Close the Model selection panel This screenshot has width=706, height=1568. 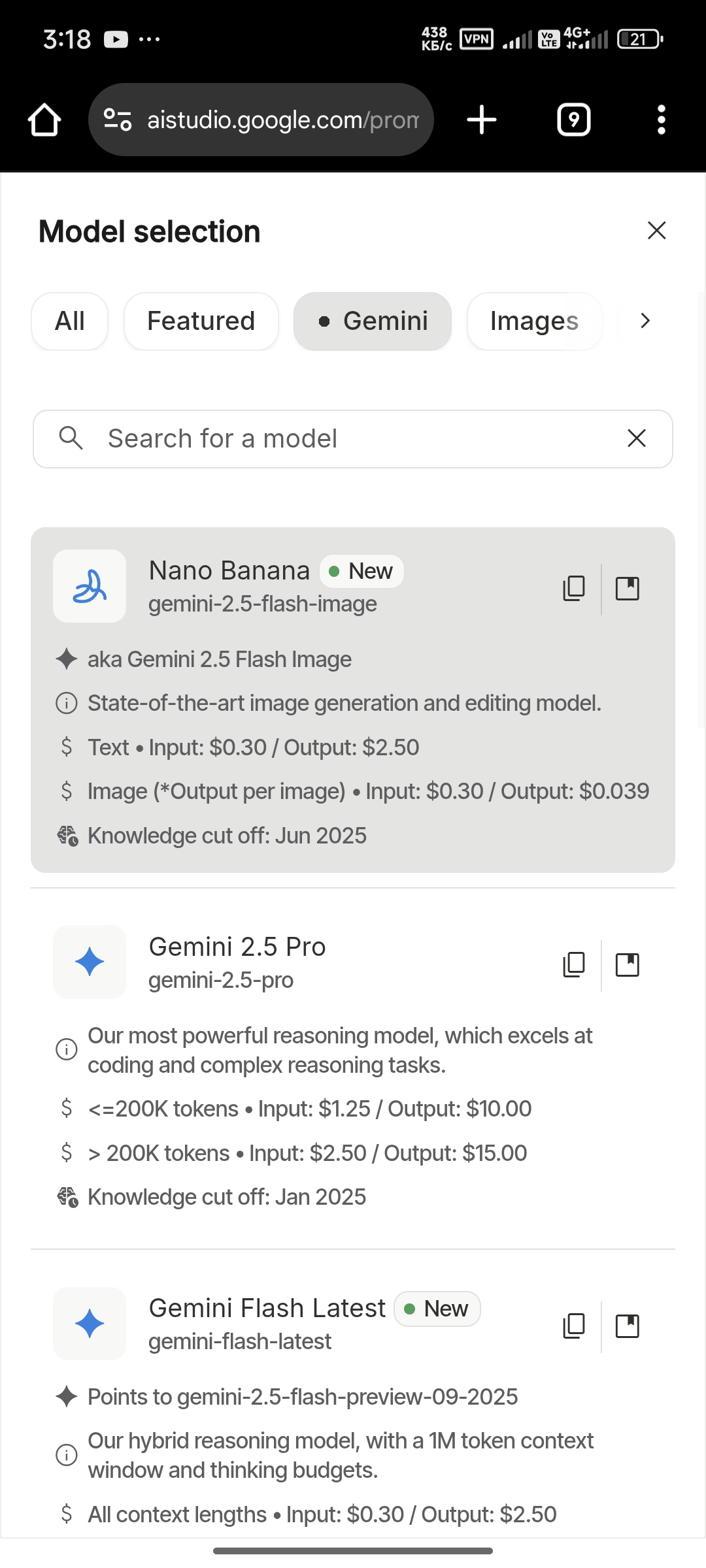(x=656, y=231)
